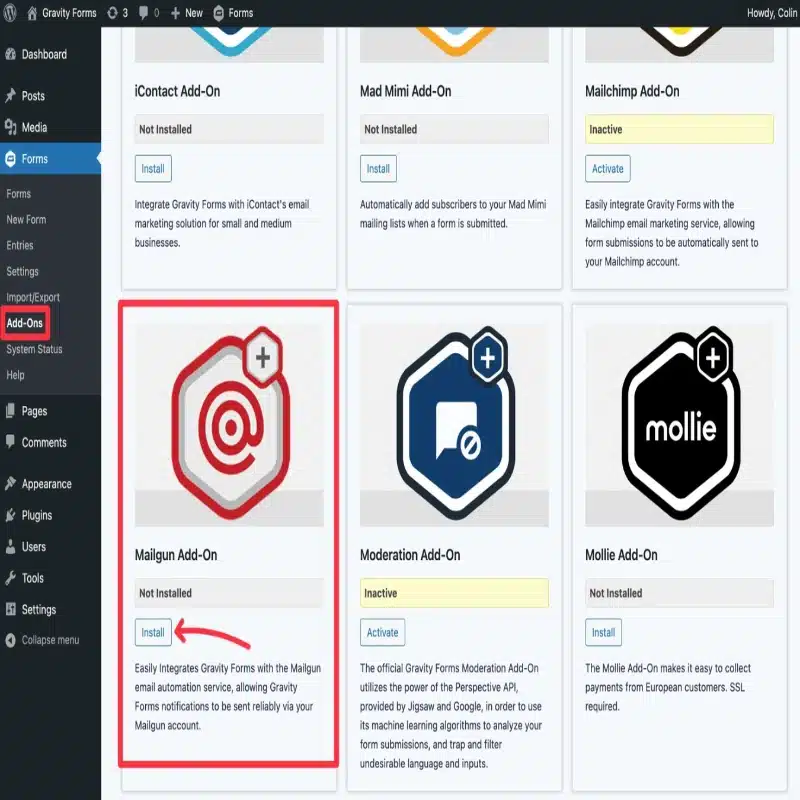Image resolution: width=800 pixels, height=800 pixels.
Task: Open Import/Export in the Forms submenu
Action: click(x=33, y=297)
